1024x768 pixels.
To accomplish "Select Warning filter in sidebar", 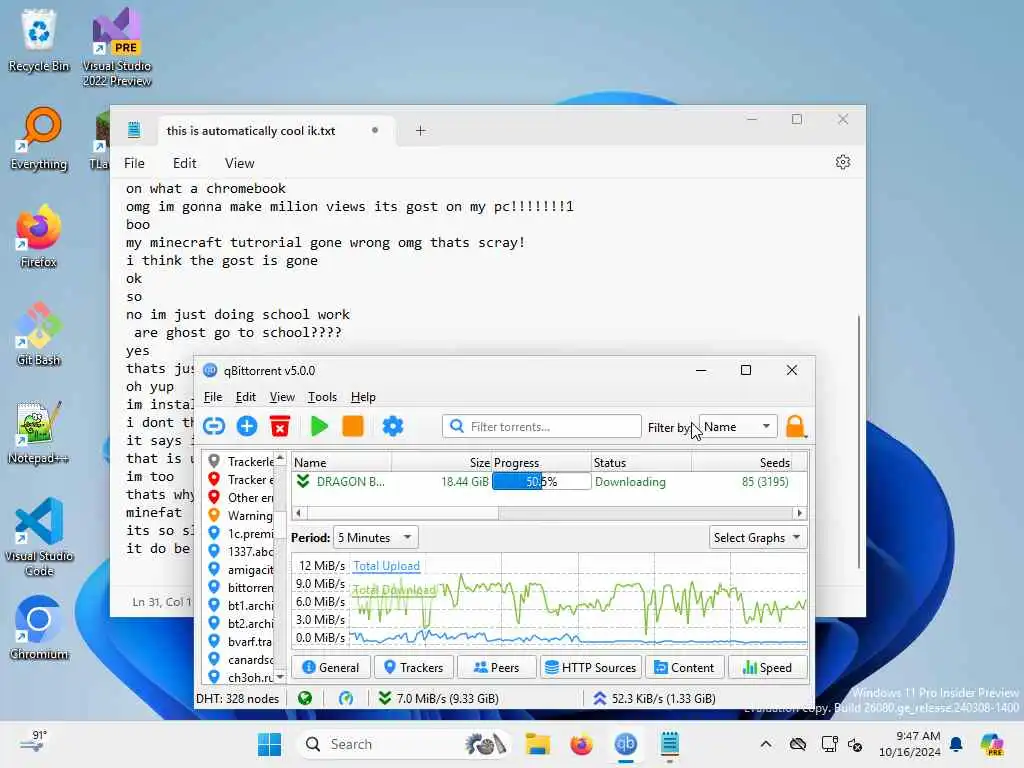I will point(241,515).
